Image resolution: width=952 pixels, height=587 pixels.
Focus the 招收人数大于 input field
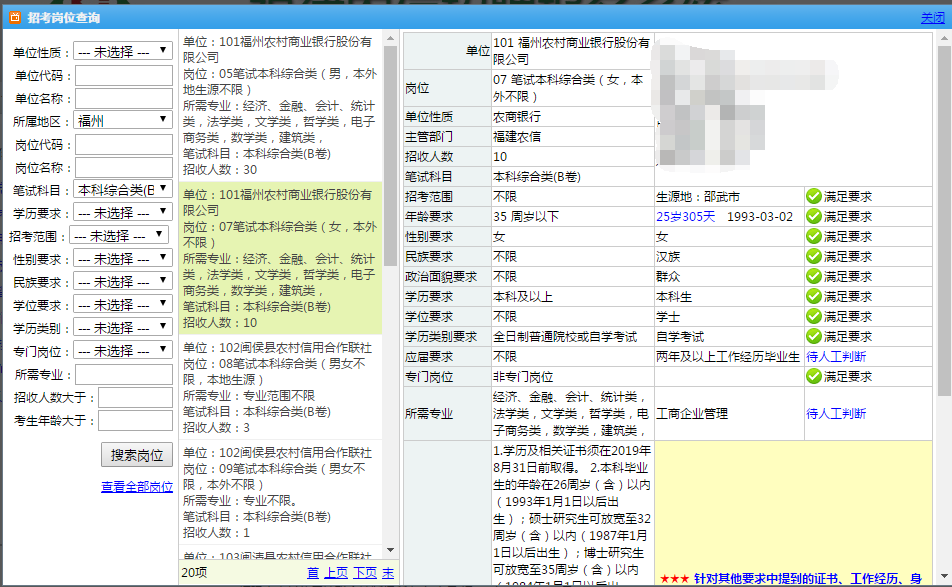[x=135, y=398]
